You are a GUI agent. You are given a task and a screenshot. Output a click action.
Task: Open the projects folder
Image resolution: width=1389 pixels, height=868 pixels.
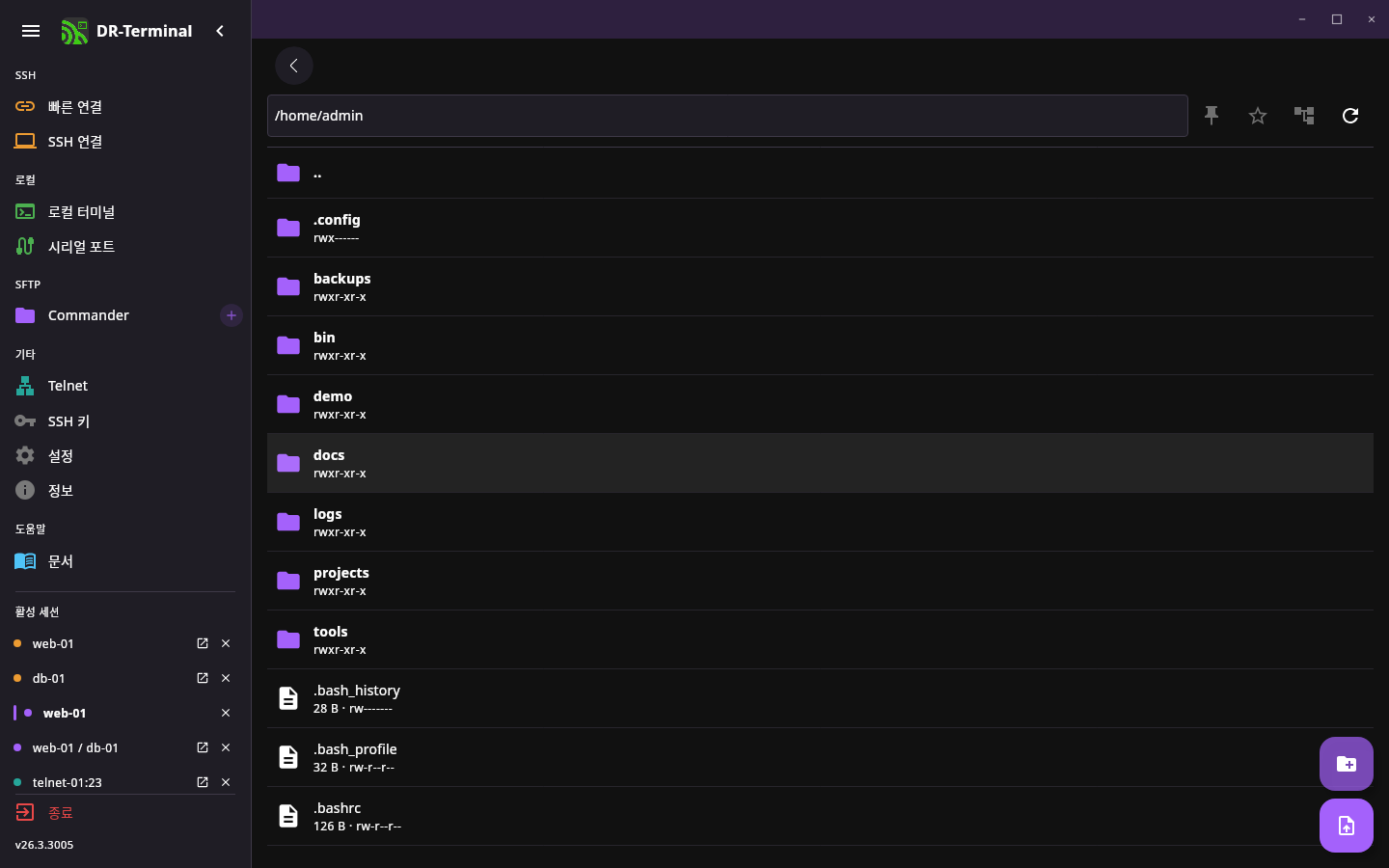pos(820,582)
